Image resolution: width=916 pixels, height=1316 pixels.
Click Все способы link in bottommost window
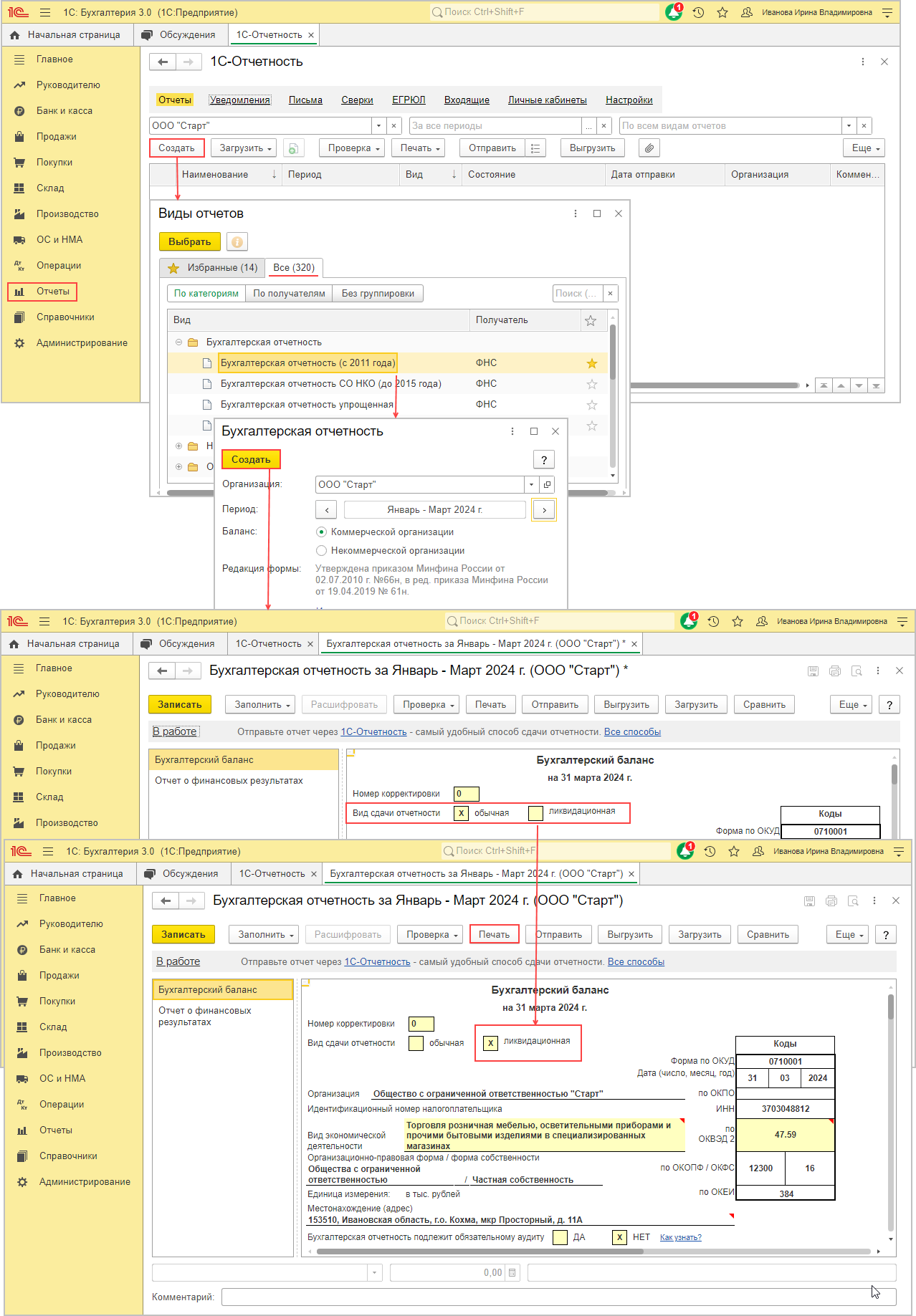click(x=636, y=961)
